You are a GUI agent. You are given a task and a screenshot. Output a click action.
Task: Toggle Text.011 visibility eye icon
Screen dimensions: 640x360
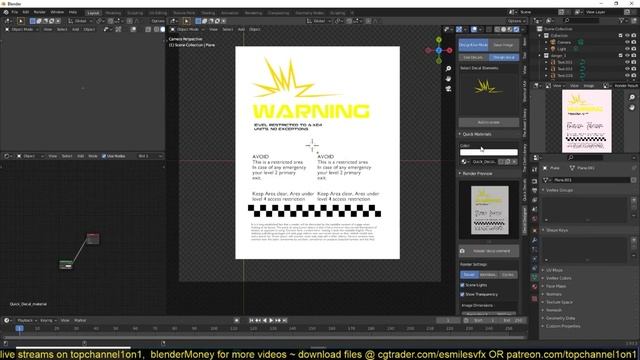627,62
